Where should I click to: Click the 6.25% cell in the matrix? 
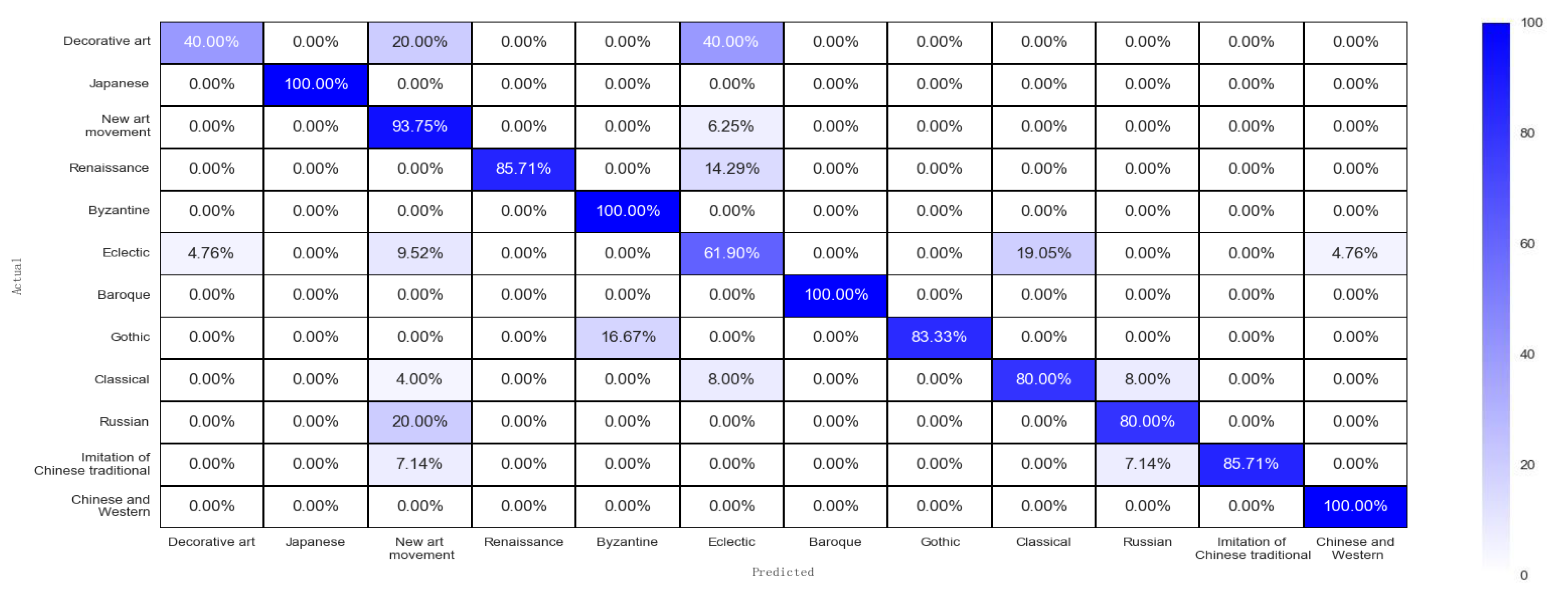(x=731, y=127)
